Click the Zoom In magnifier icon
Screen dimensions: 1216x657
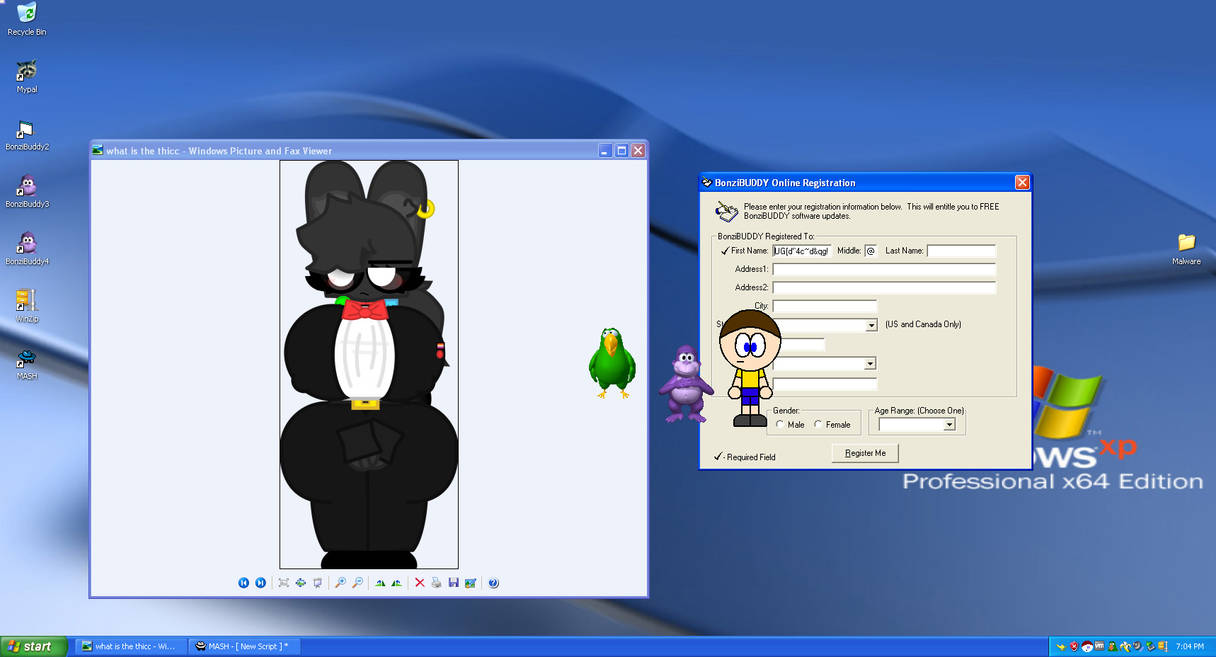[x=340, y=583]
